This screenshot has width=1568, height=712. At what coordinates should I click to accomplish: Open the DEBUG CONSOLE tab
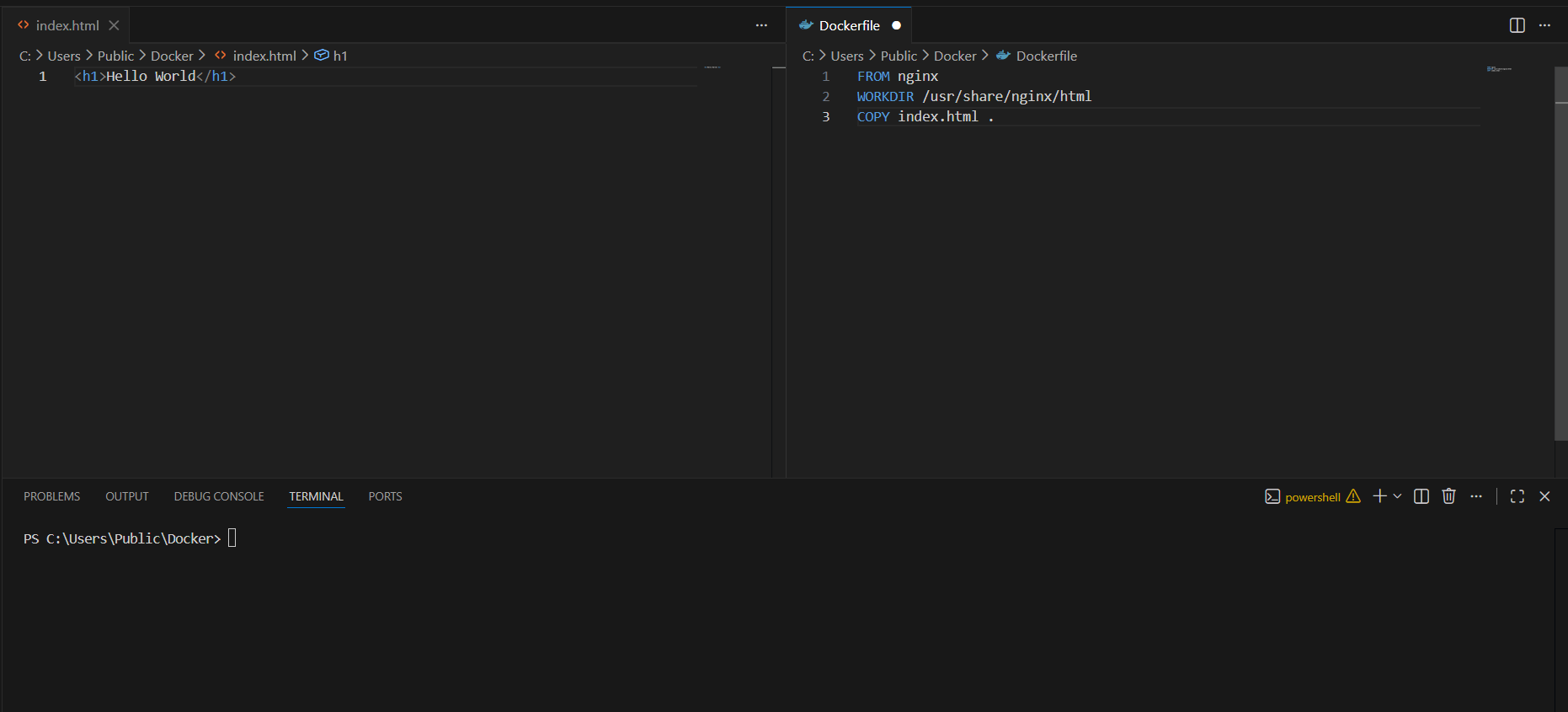(x=219, y=496)
